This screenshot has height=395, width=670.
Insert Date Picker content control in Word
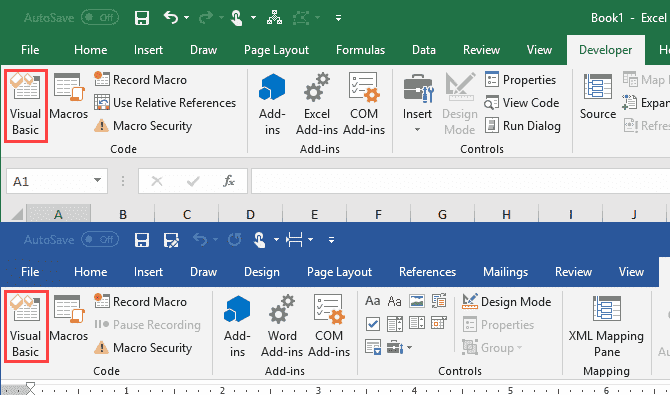pyautogui.click(x=439, y=323)
